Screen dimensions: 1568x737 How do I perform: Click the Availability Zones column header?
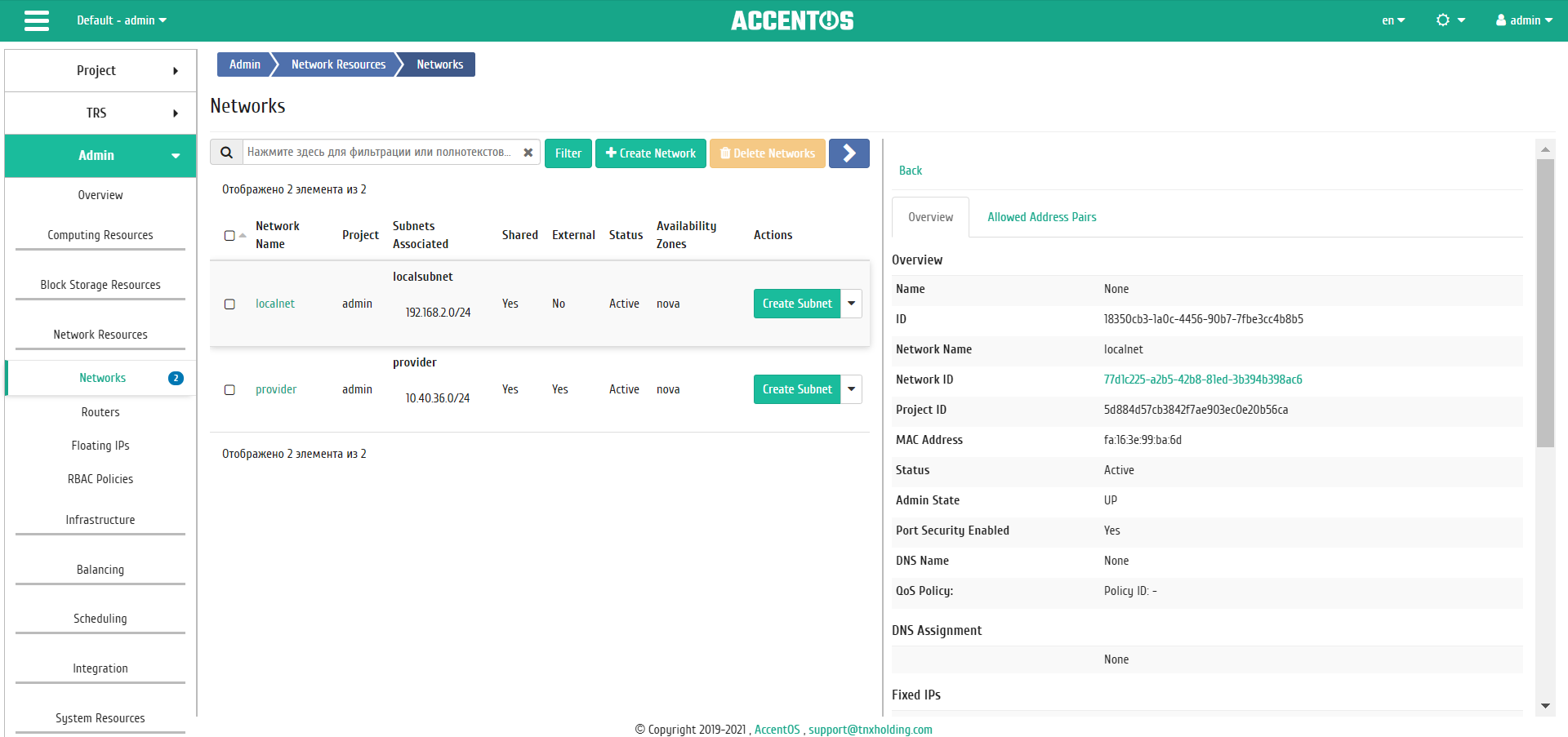coord(686,235)
